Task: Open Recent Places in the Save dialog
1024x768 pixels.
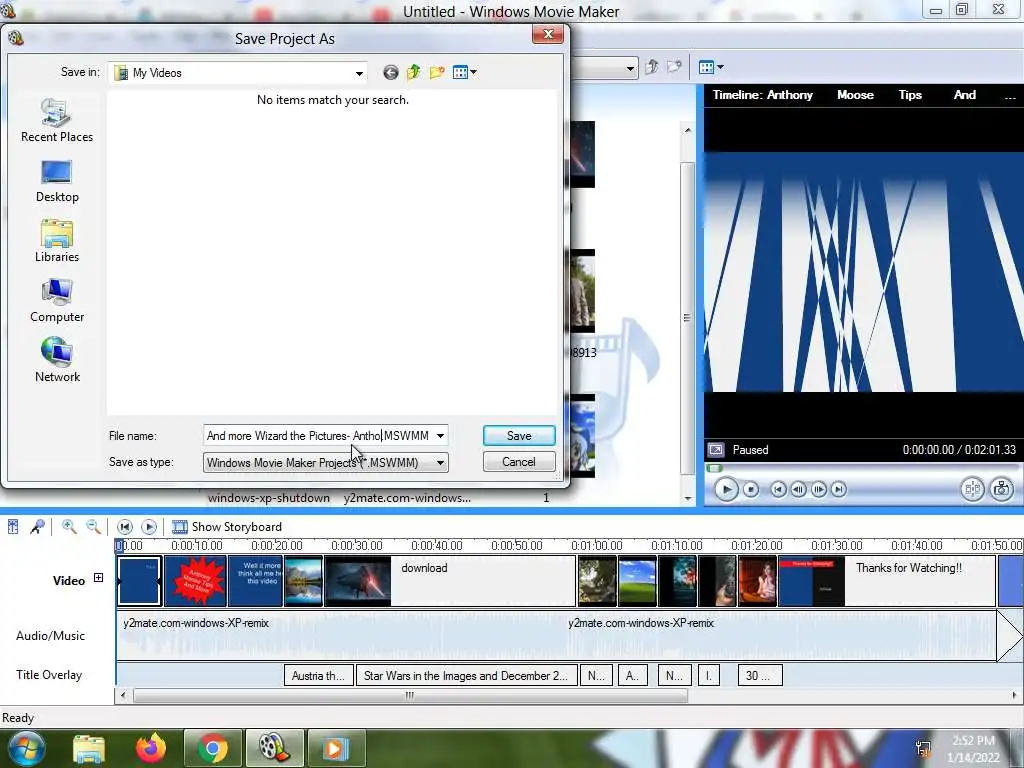Action: click(57, 121)
